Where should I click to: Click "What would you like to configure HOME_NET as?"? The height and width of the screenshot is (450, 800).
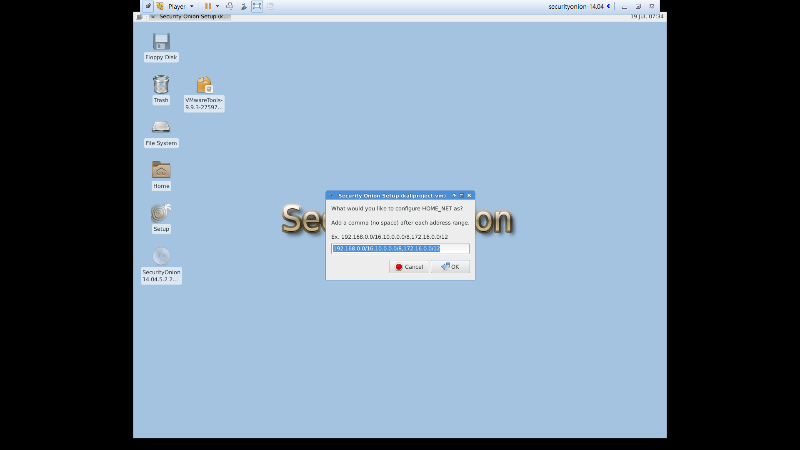pos(396,209)
